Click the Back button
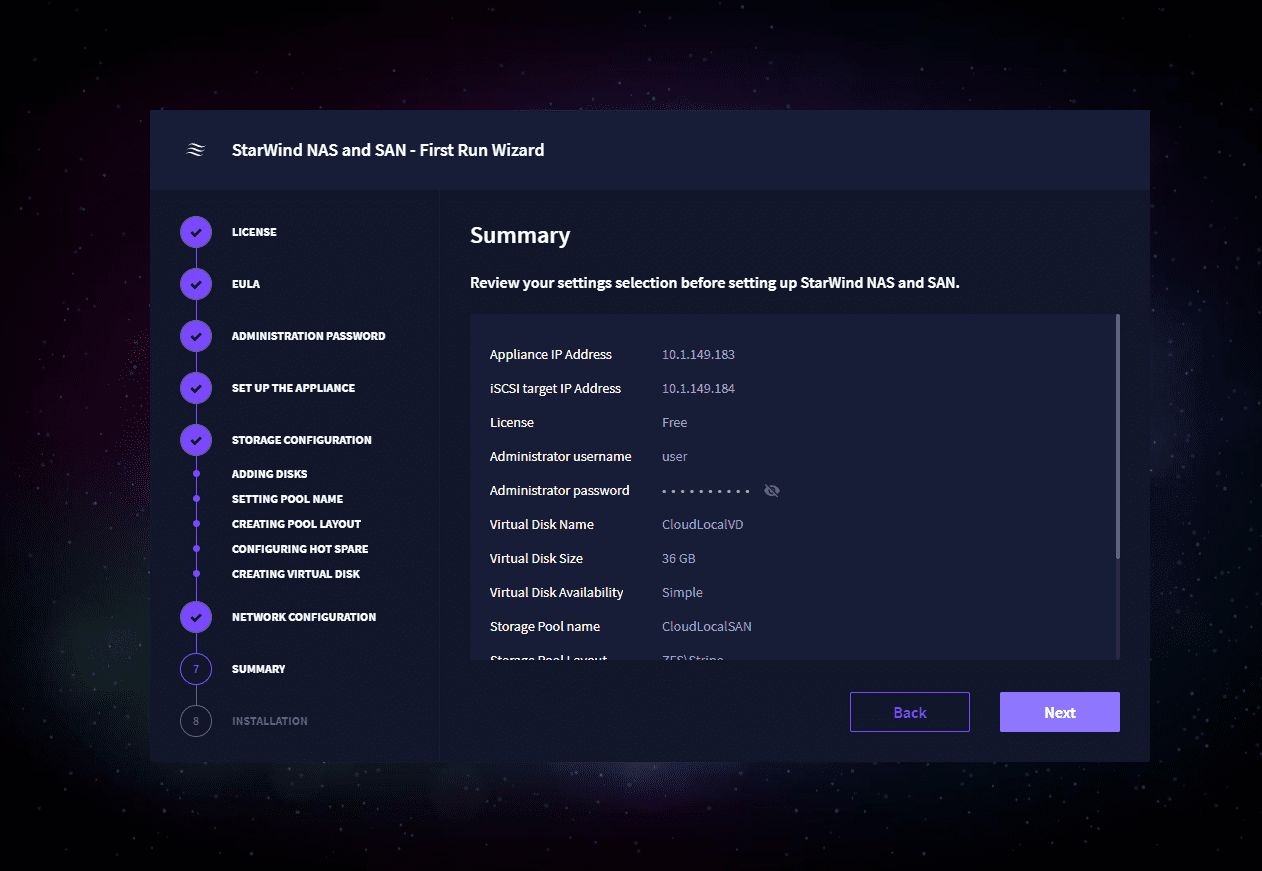Viewport: 1262px width, 871px height. click(910, 712)
